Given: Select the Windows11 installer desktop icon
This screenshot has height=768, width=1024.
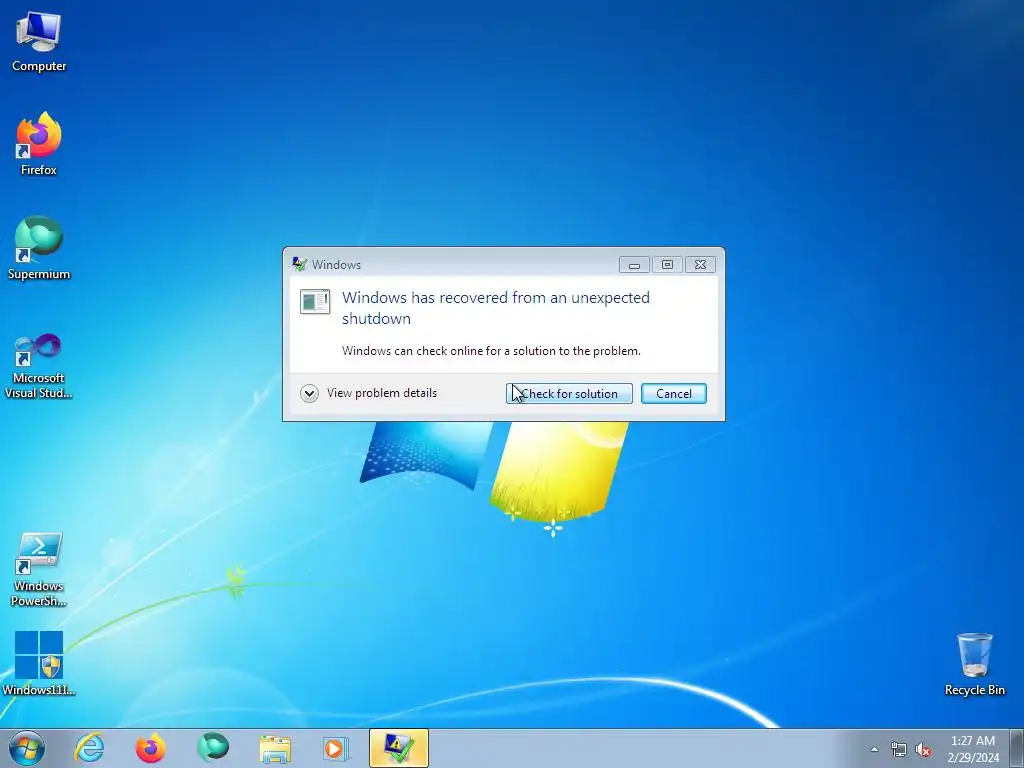Looking at the screenshot, I should point(39,663).
